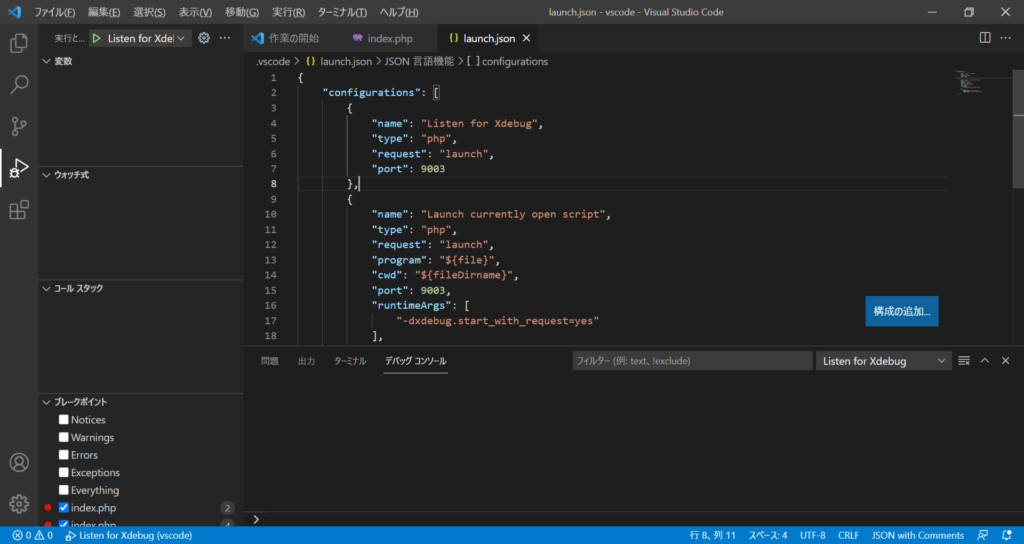Screen dimensions: 1024x544
Task: Click the JSON 言語機能 breadcrumb
Action: click(x=419, y=61)
